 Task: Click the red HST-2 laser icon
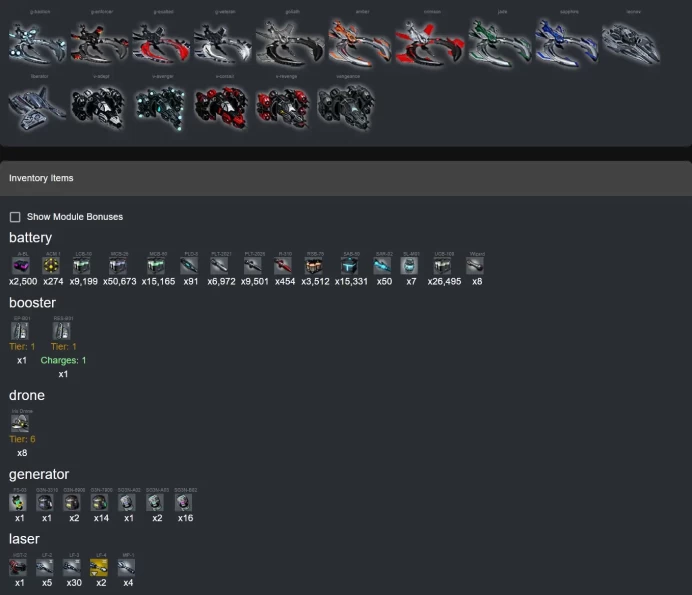pyautogui.click(x=18, y=567)
